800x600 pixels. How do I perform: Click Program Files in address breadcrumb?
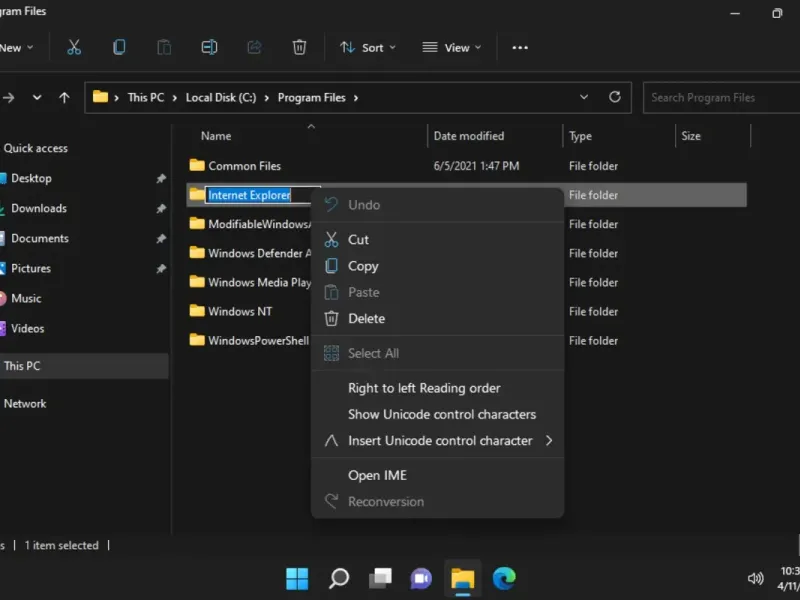coord(312,97)
